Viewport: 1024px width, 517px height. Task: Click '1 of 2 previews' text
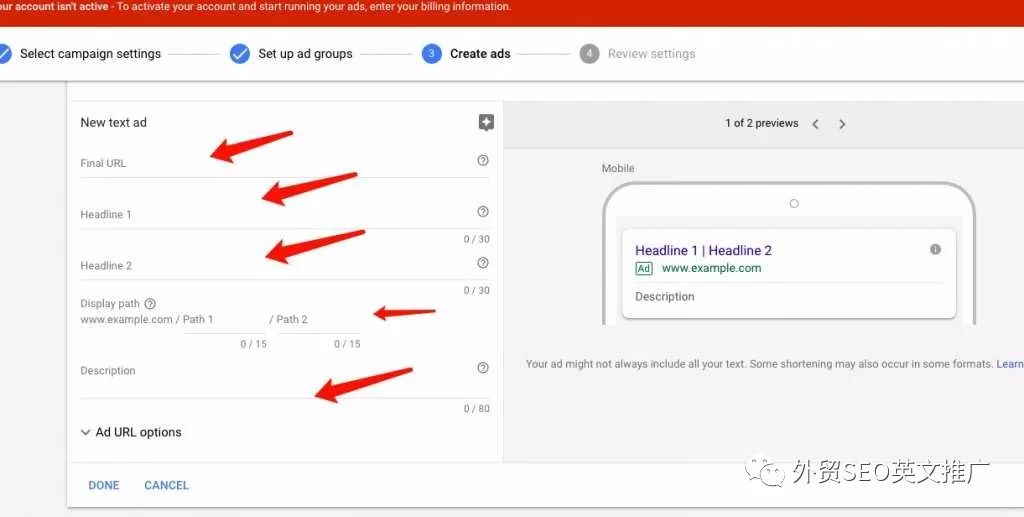tap(761, 123)
